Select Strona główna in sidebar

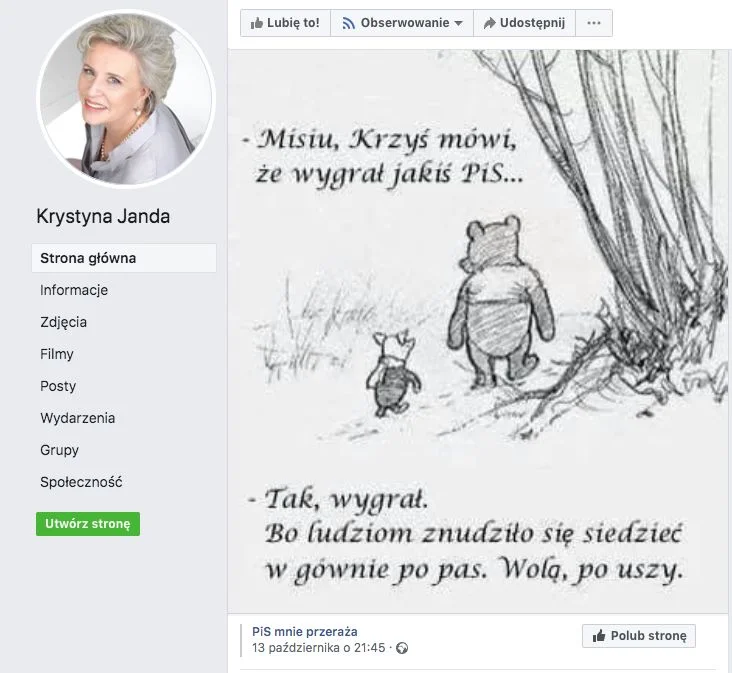pos(124,258)
